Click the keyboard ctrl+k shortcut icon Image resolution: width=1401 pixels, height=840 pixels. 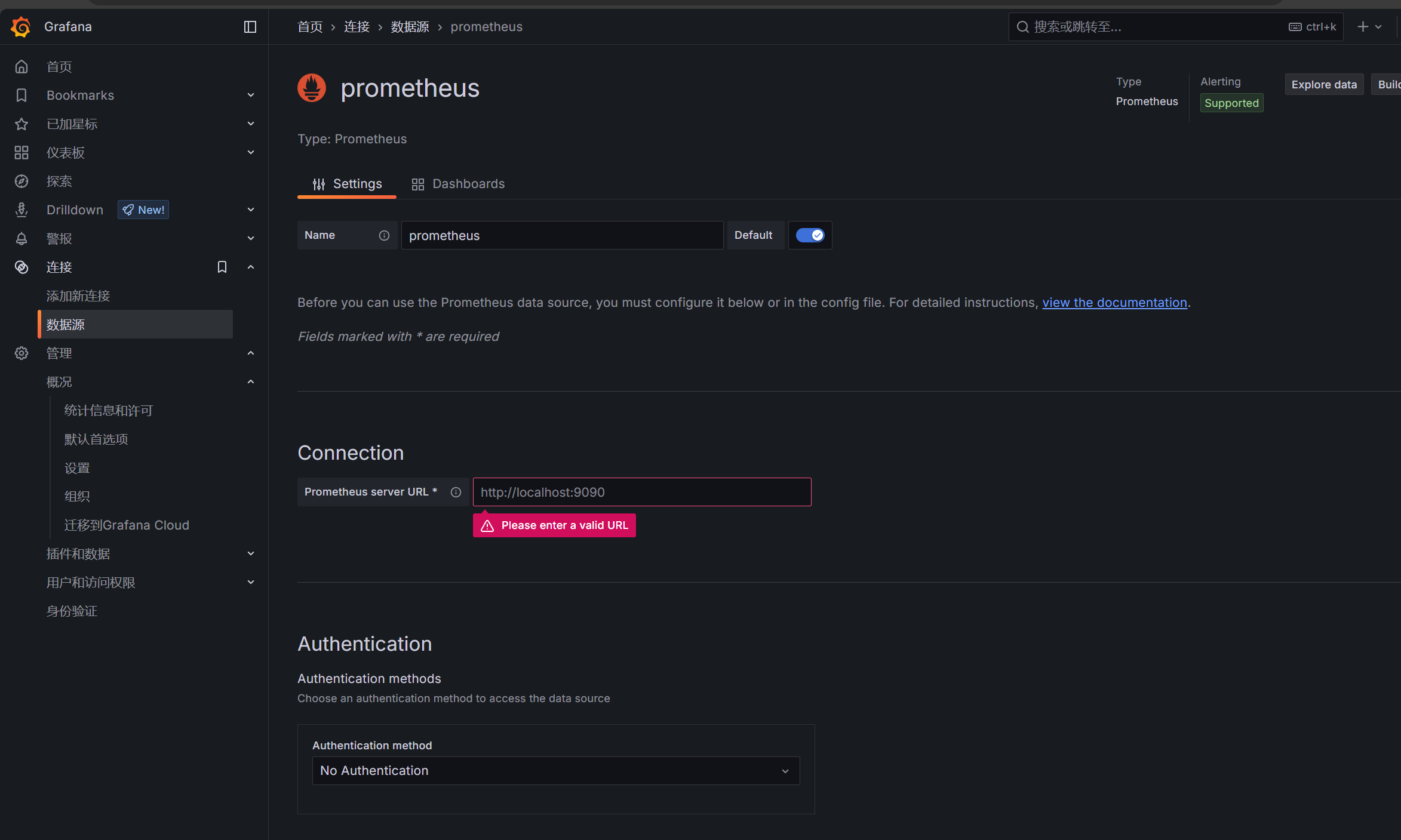pyautogui.click(x=1295, y=27)
